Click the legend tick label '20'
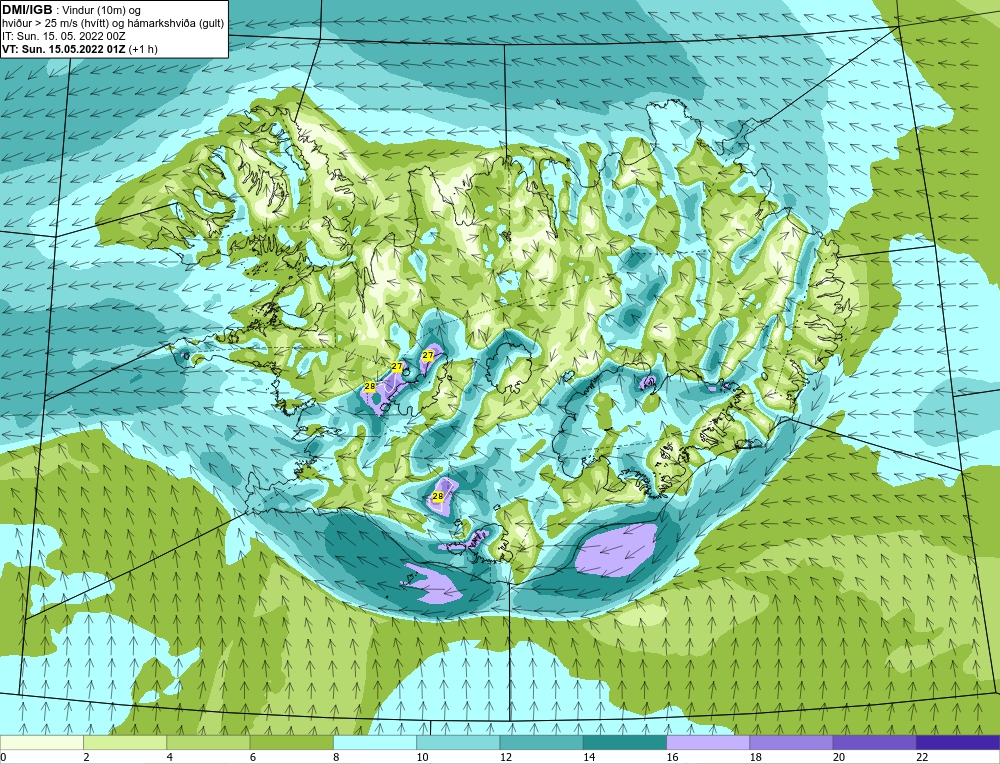Viewport: 1000px width, 764px height. tap(839, 757)
